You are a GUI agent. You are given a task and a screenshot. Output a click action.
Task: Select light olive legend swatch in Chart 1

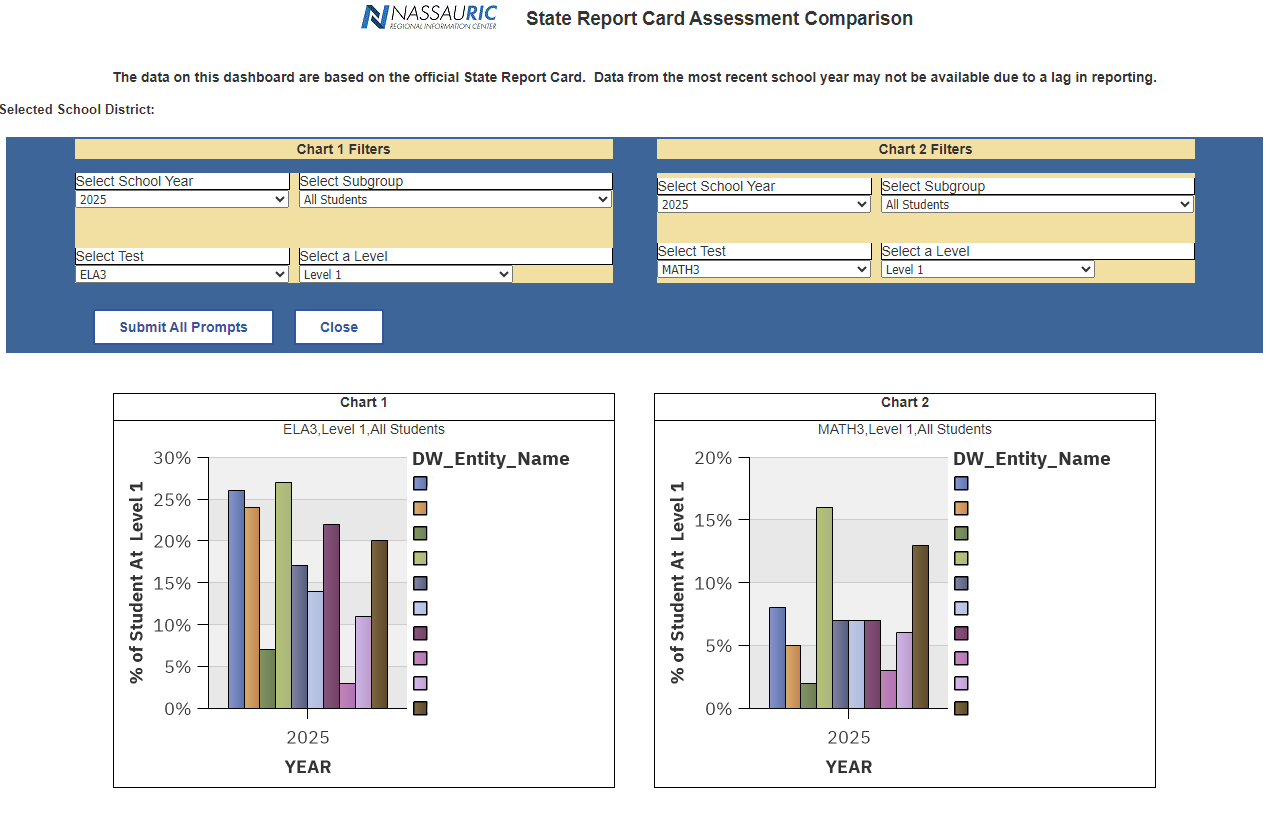(420, 558)
